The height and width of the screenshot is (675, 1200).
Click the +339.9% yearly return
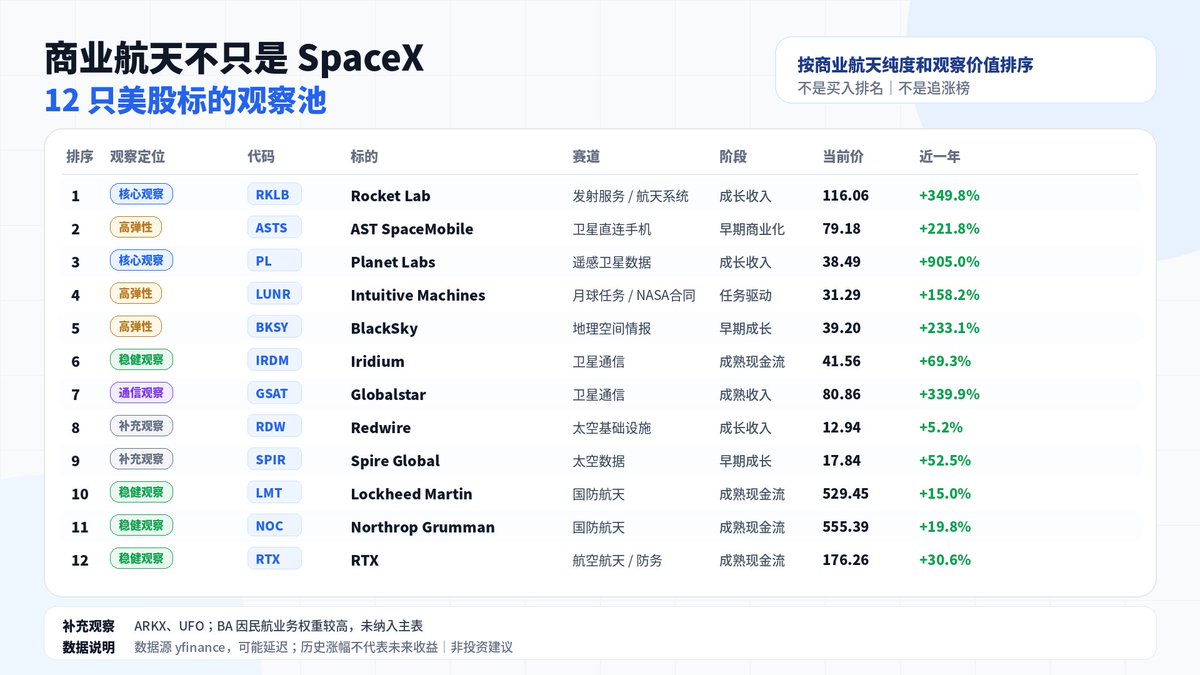click(x=949, y=394)
